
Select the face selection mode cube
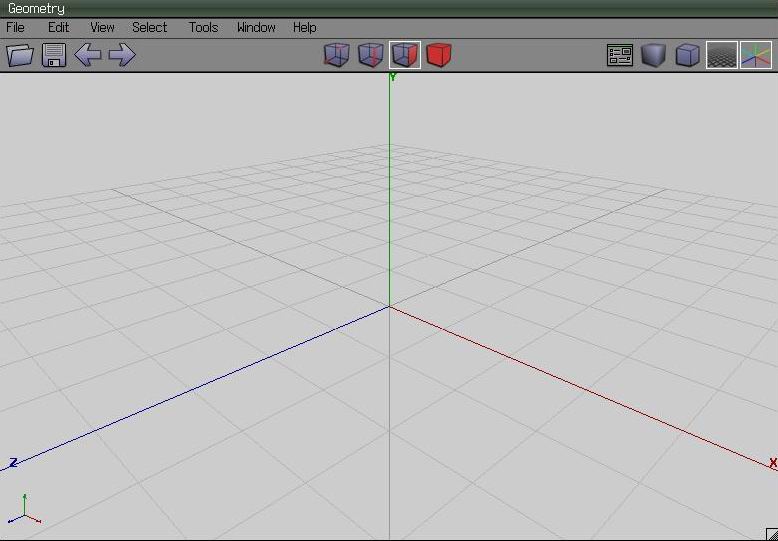click(405, 55)
